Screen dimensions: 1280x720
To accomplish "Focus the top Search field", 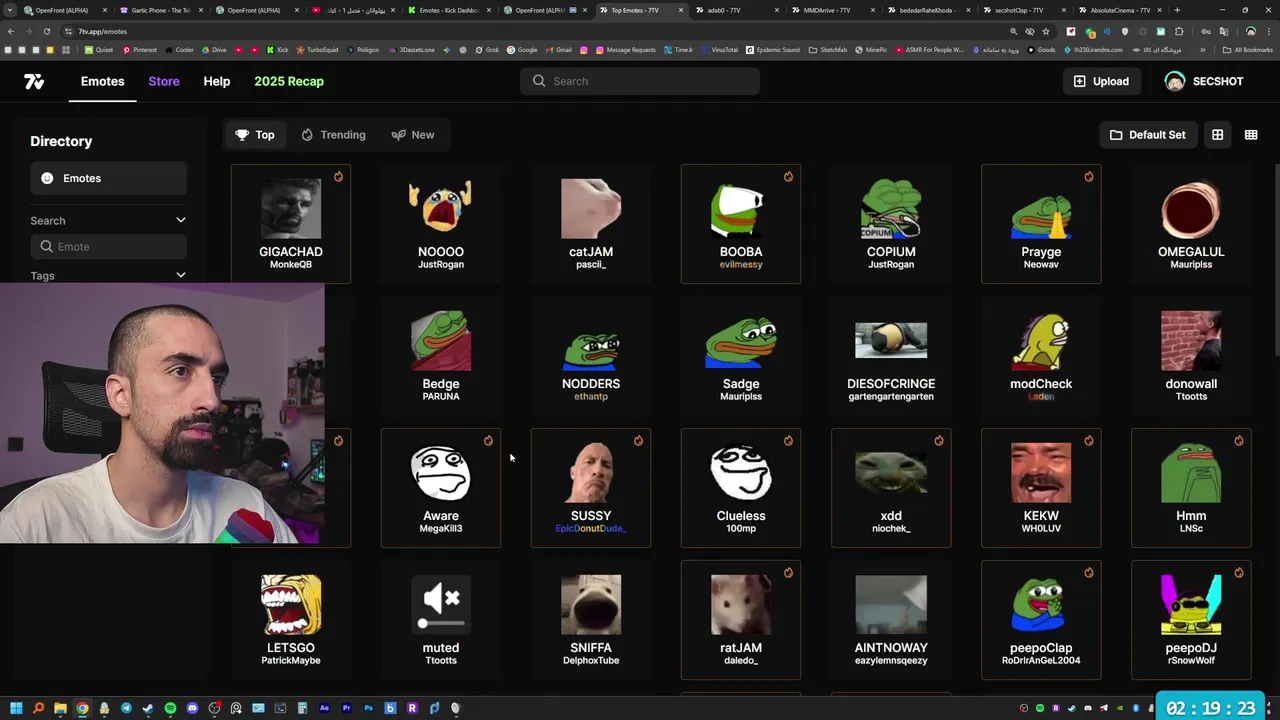I will pos(640,81).
